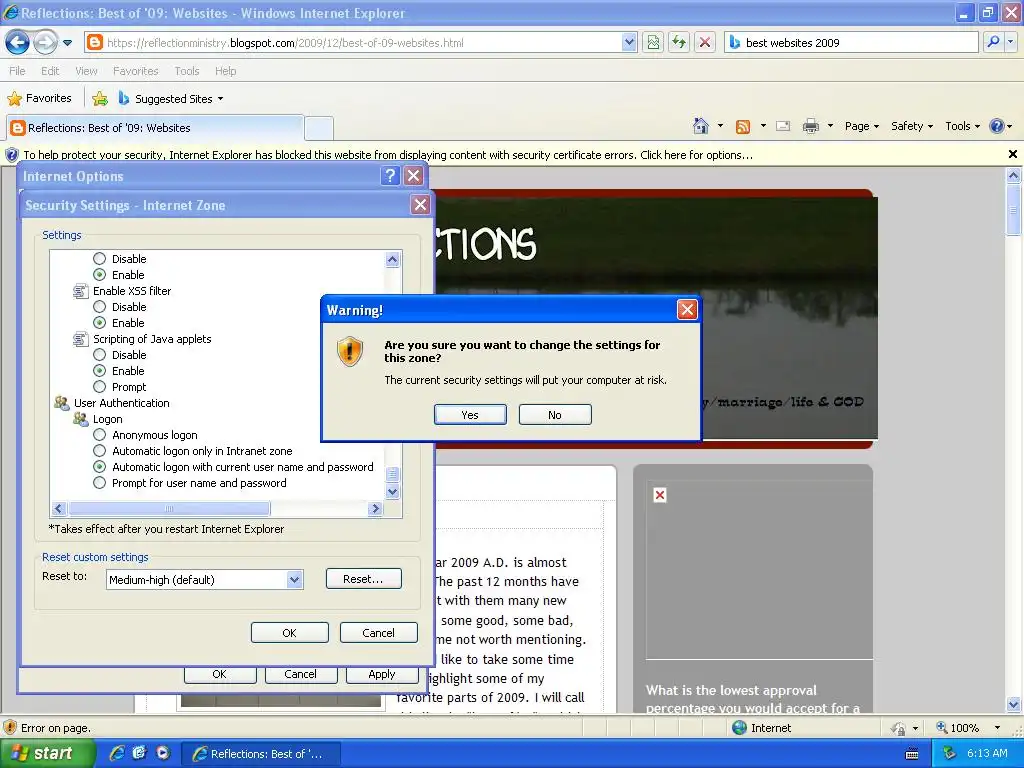Viewport: 1024px width, 768px height.
Task: Click Internet Options help question button
Action: click(x=390, y=176)
